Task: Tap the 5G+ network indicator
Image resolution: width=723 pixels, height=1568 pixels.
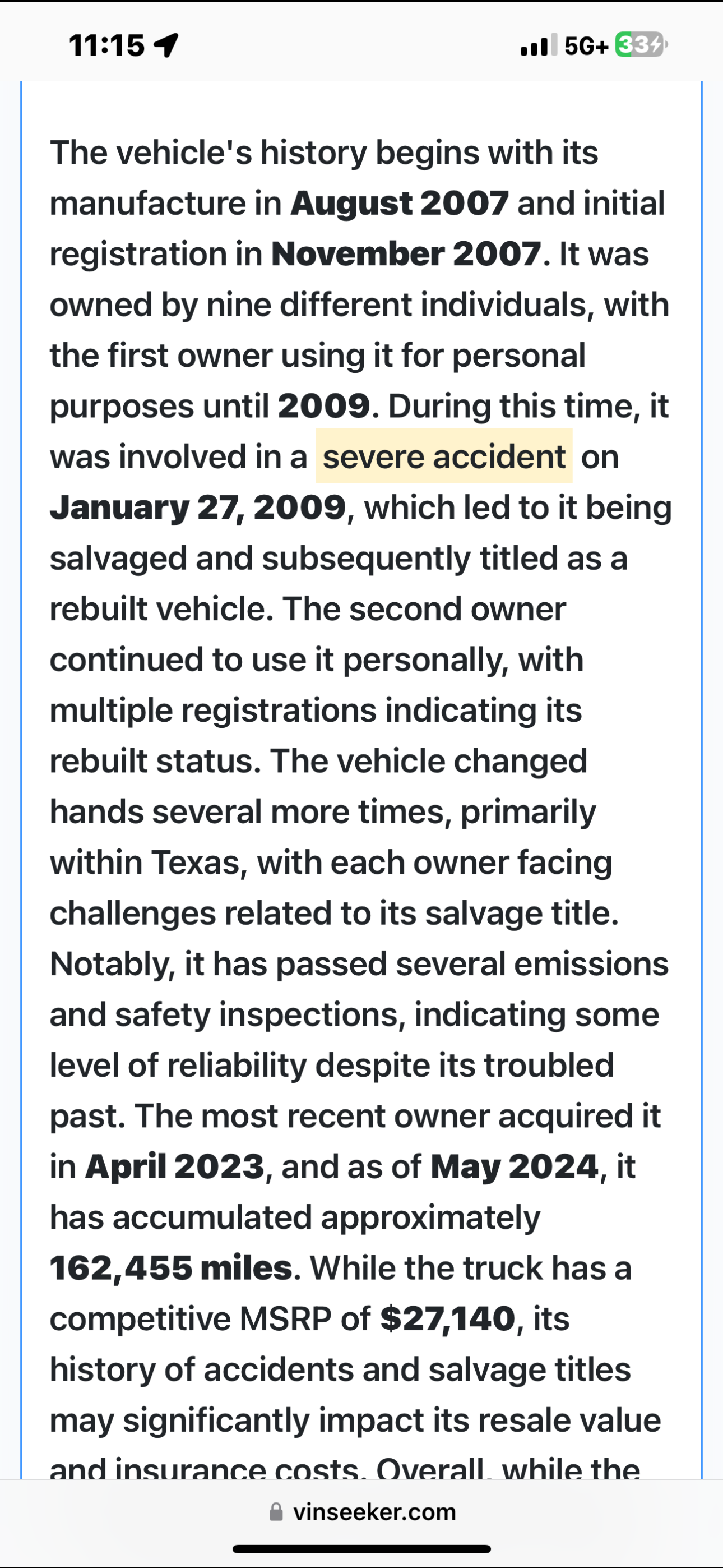Action: pyautogui.click(x=586, y=45)
